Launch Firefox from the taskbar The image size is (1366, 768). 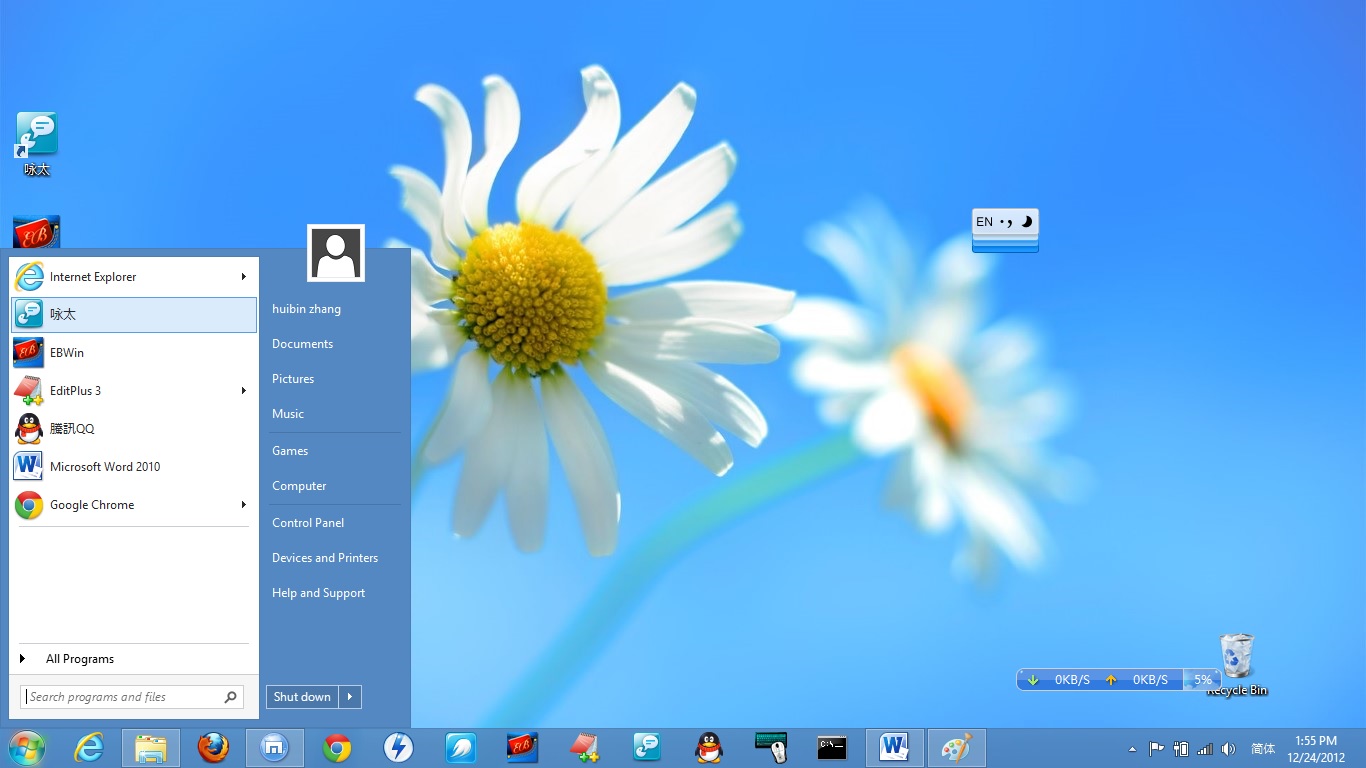click(213, 748)
